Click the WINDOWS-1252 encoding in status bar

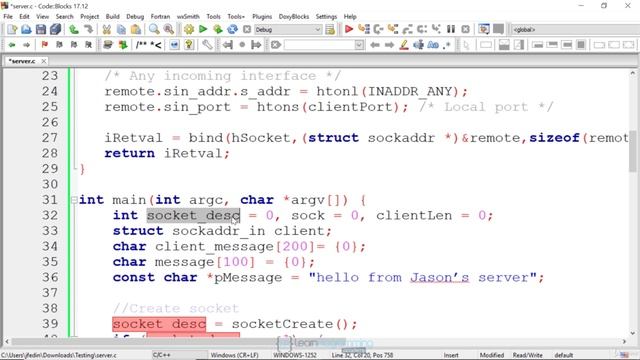[x=294, y=355]
